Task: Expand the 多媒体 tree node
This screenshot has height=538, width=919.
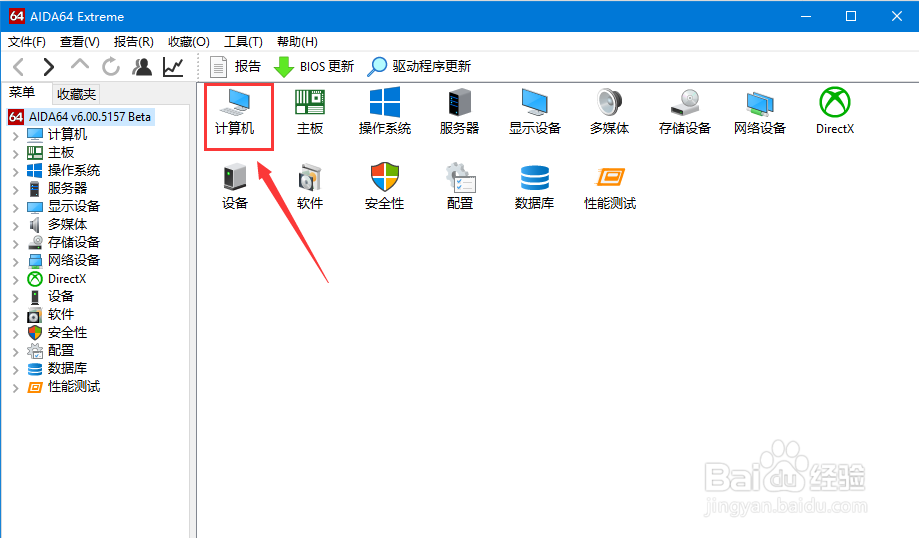Action: (15, 226)
